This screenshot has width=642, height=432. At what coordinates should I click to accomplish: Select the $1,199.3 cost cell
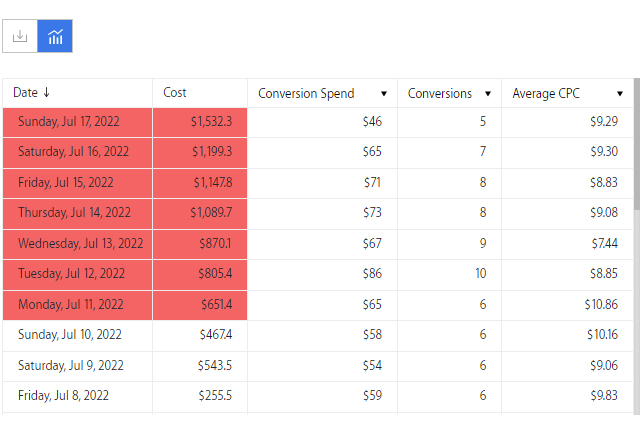point(200,153)
